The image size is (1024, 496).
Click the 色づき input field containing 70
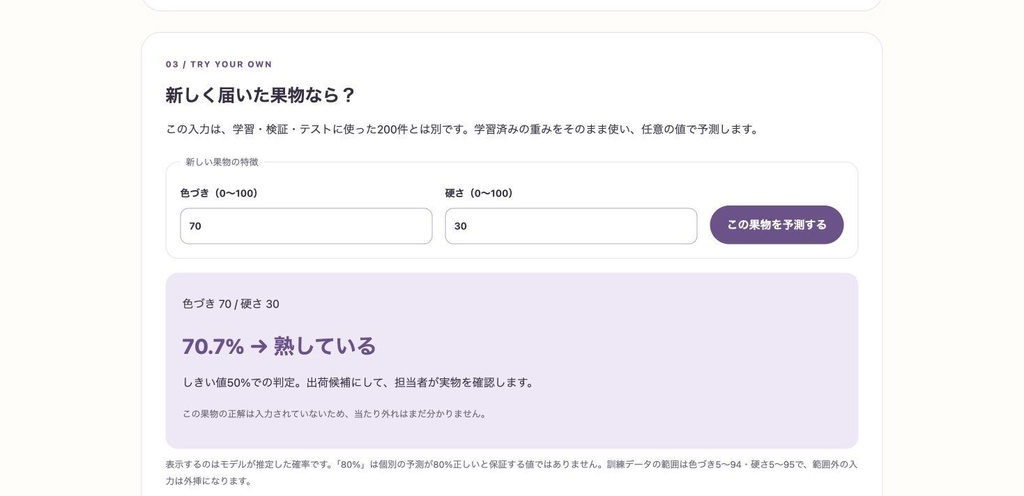pos(306,226)
